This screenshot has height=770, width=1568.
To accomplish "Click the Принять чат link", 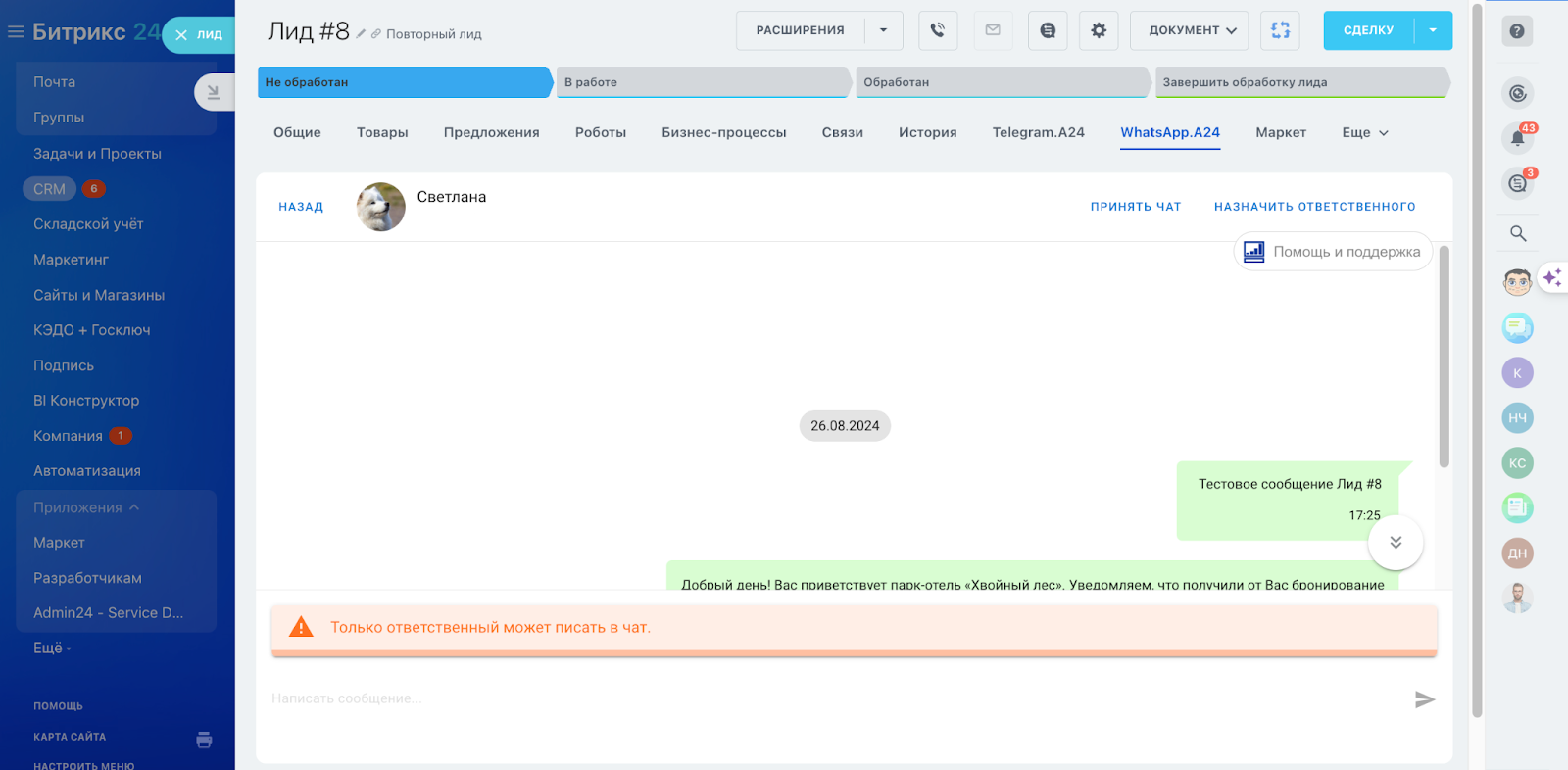I will [1136, 207].
